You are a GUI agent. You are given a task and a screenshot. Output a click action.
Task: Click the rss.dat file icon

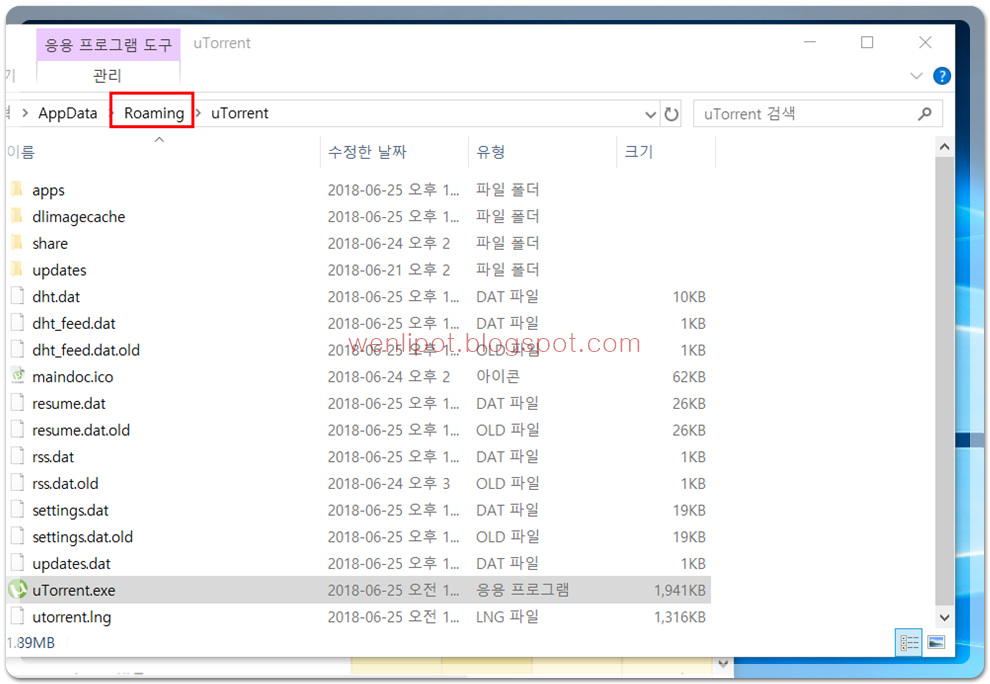point(18,456)
